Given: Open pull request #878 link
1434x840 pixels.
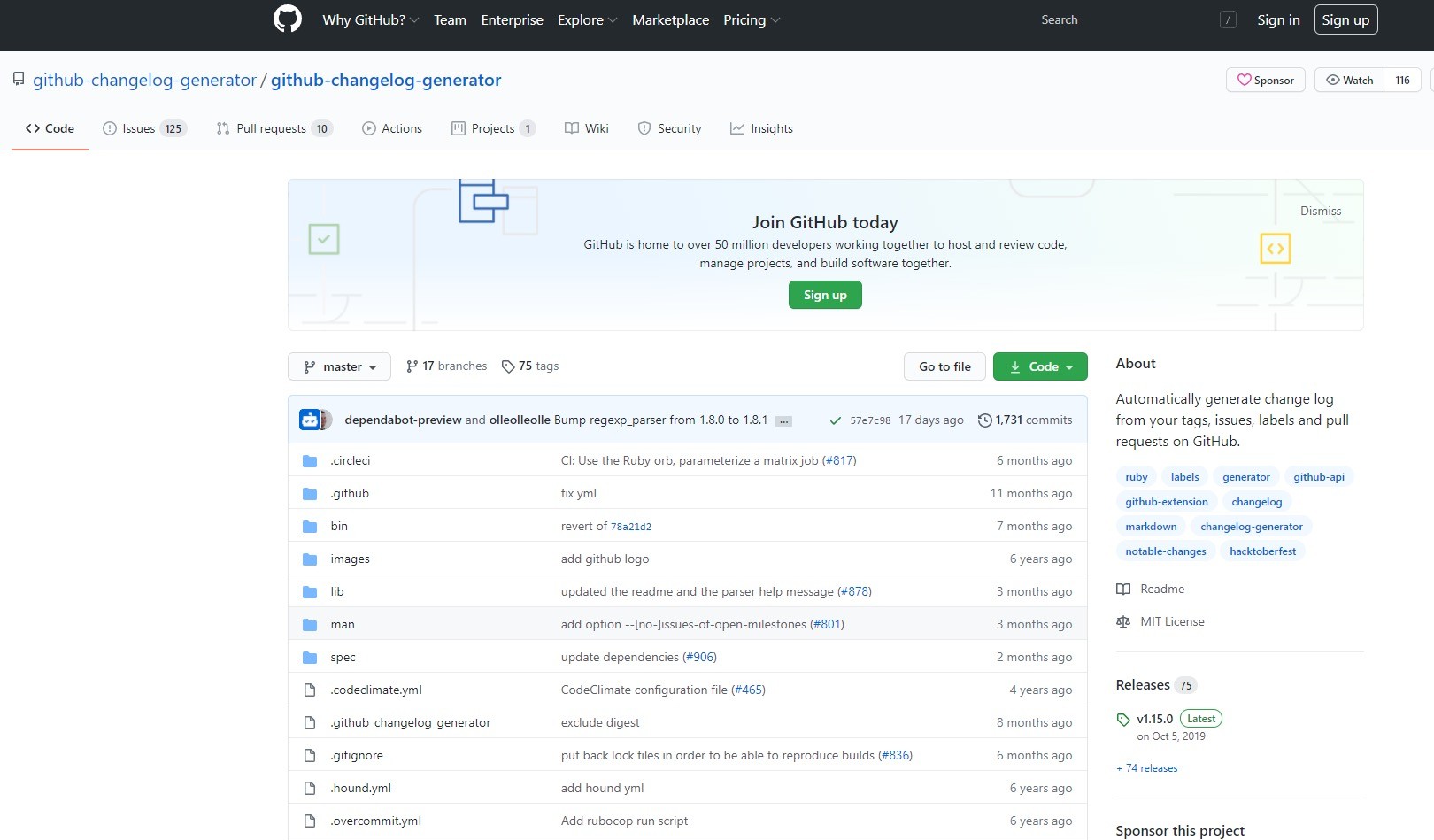Looking at the screenshot, I should point(854,591).
